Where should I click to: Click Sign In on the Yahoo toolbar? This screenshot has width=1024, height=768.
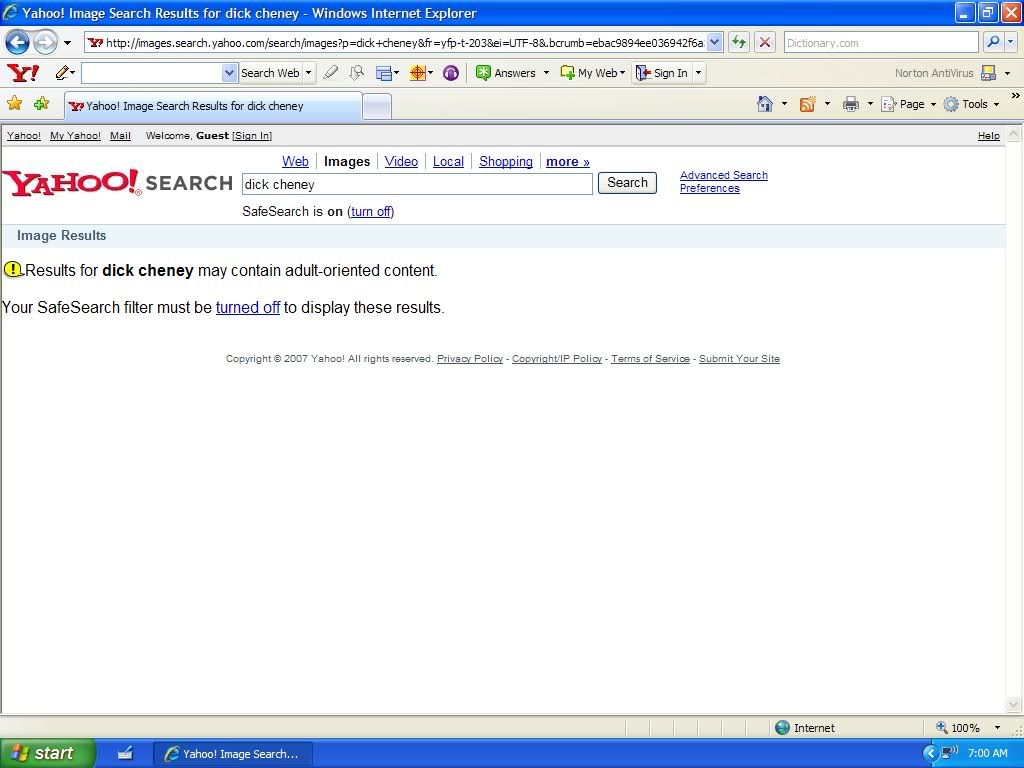[662, 72]
